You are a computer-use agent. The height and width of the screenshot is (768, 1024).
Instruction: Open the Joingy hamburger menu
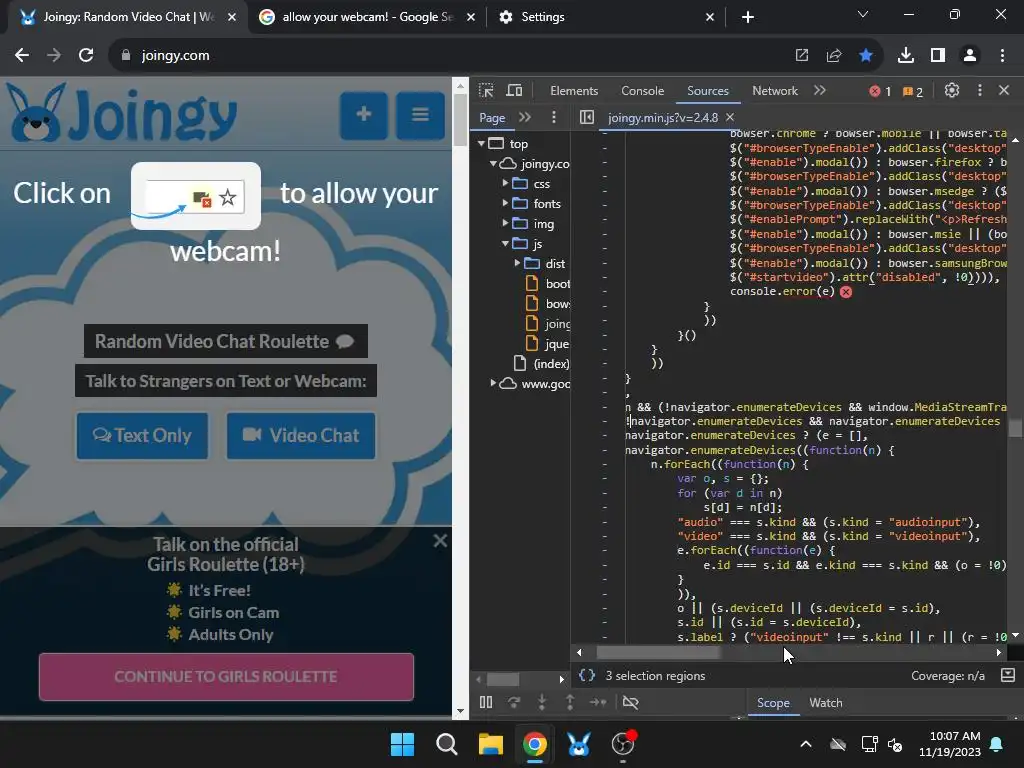421,115
